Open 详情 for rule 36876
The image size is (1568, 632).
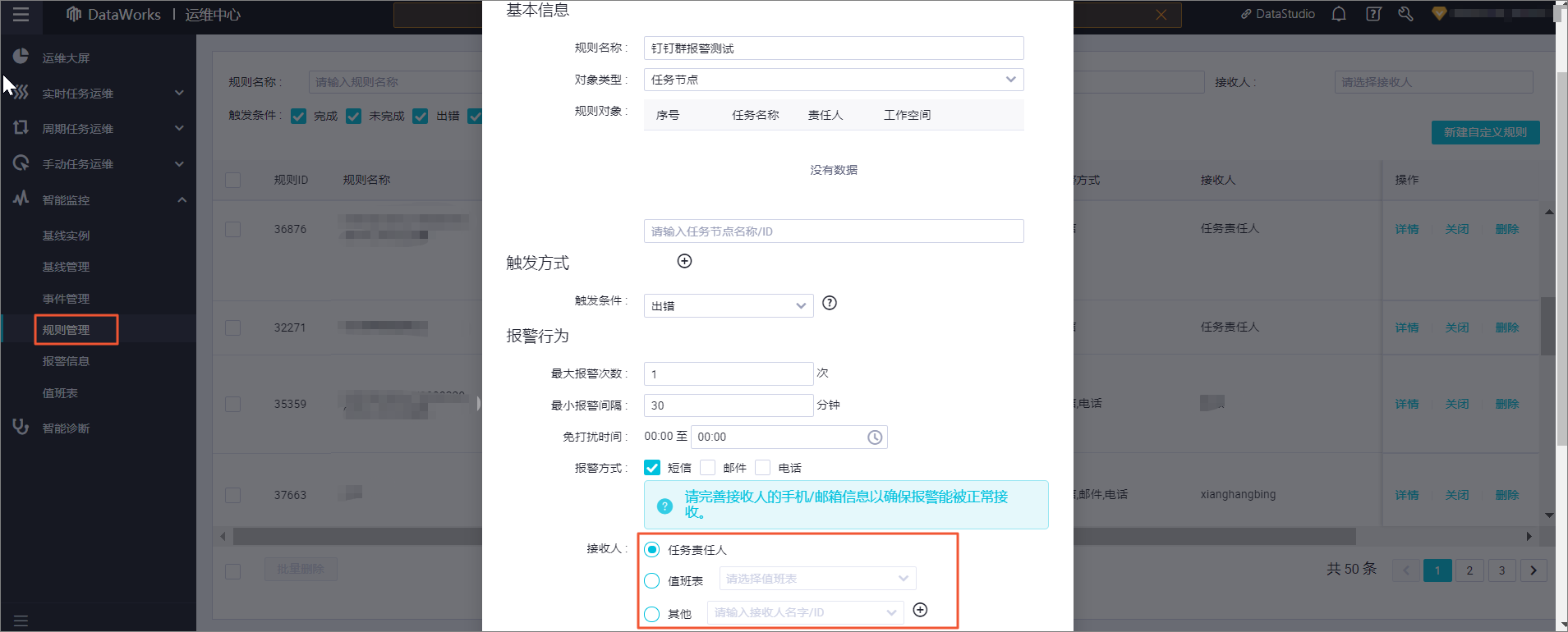(x=1407, y=229)
